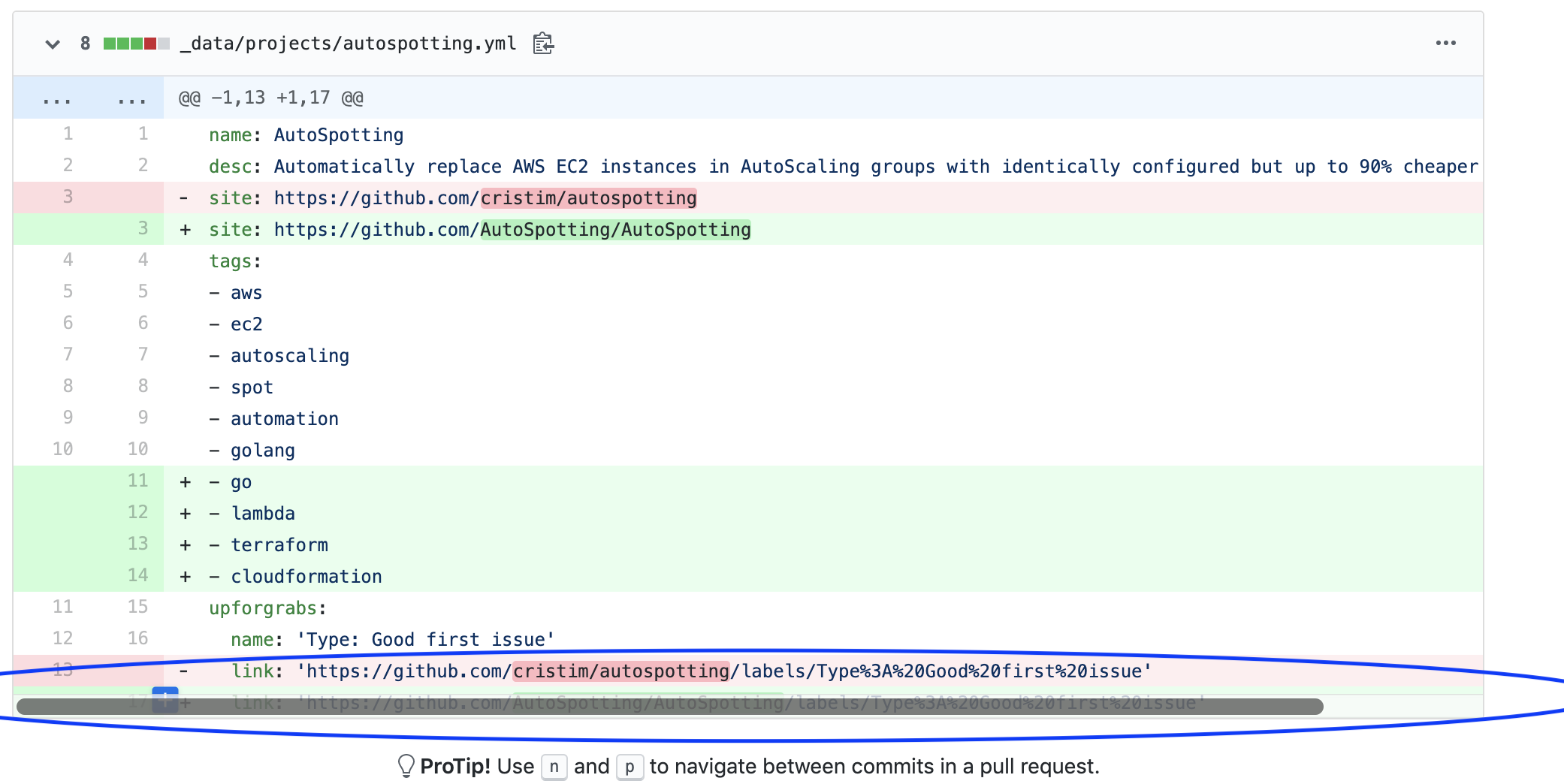Click added line number 14 next to cloudformation

(138, 575)
